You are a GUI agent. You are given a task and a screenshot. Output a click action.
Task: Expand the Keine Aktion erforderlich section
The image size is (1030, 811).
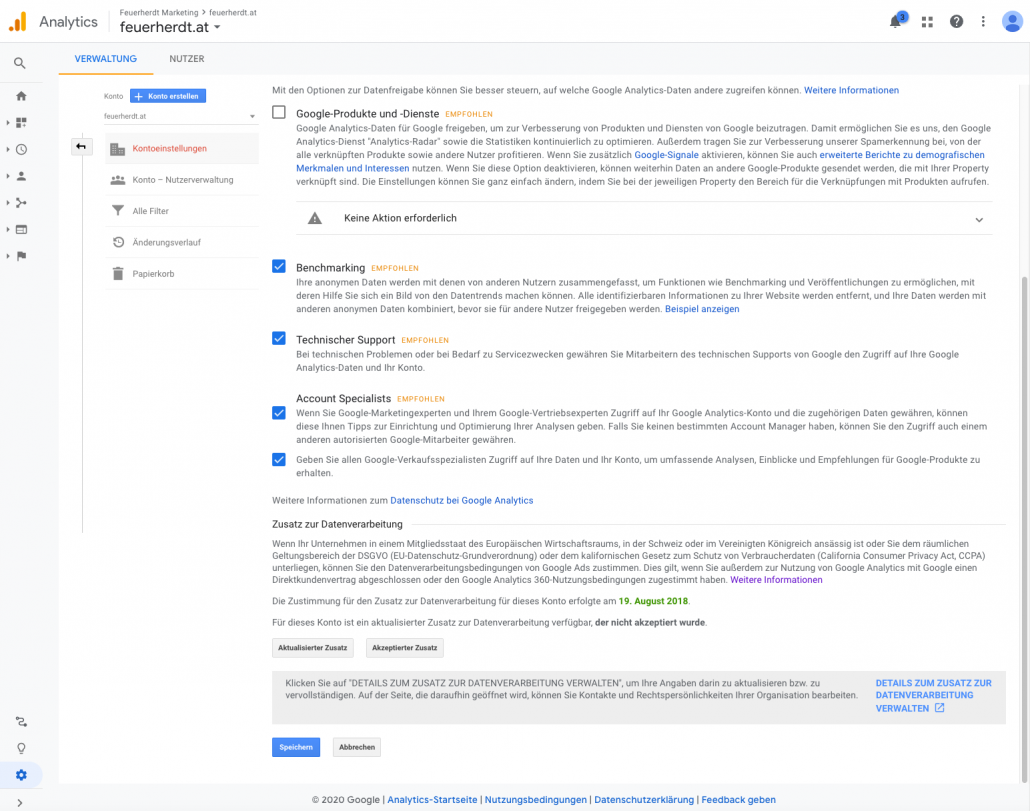click(979, 220)
